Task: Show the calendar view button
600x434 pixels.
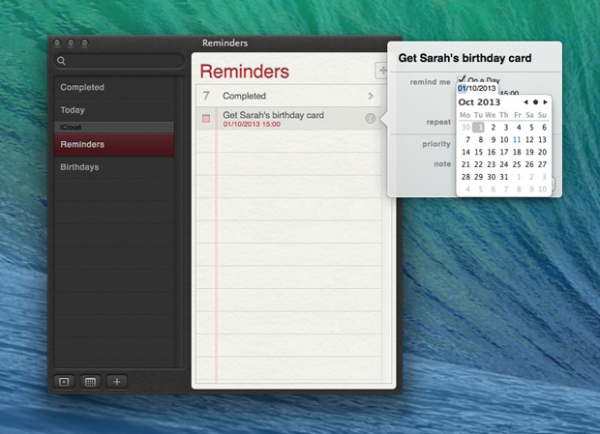Action: pyautogui.click(x=90, y=382)
